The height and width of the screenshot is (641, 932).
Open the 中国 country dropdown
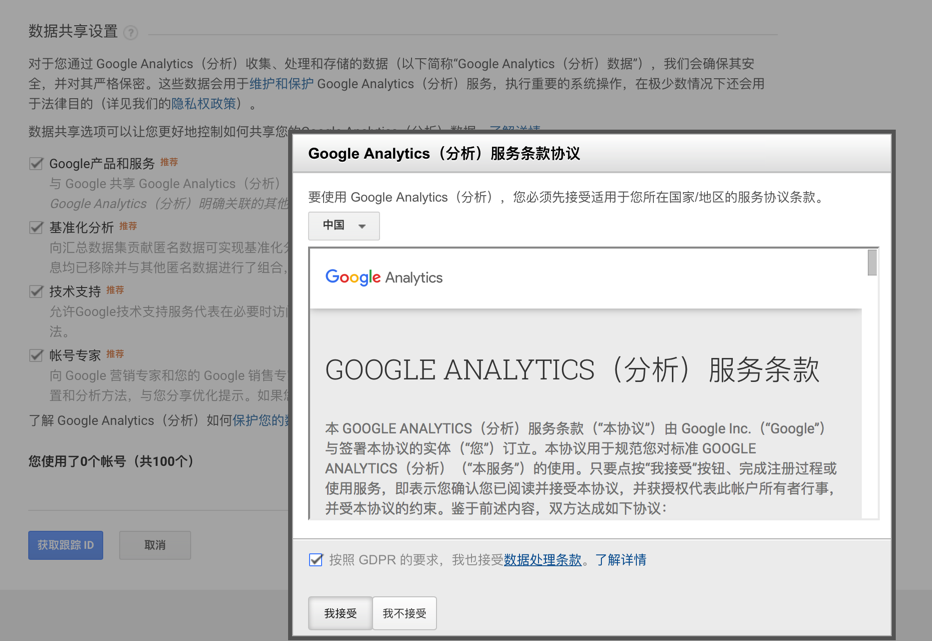pyautogui.click(x=344, y=226)
